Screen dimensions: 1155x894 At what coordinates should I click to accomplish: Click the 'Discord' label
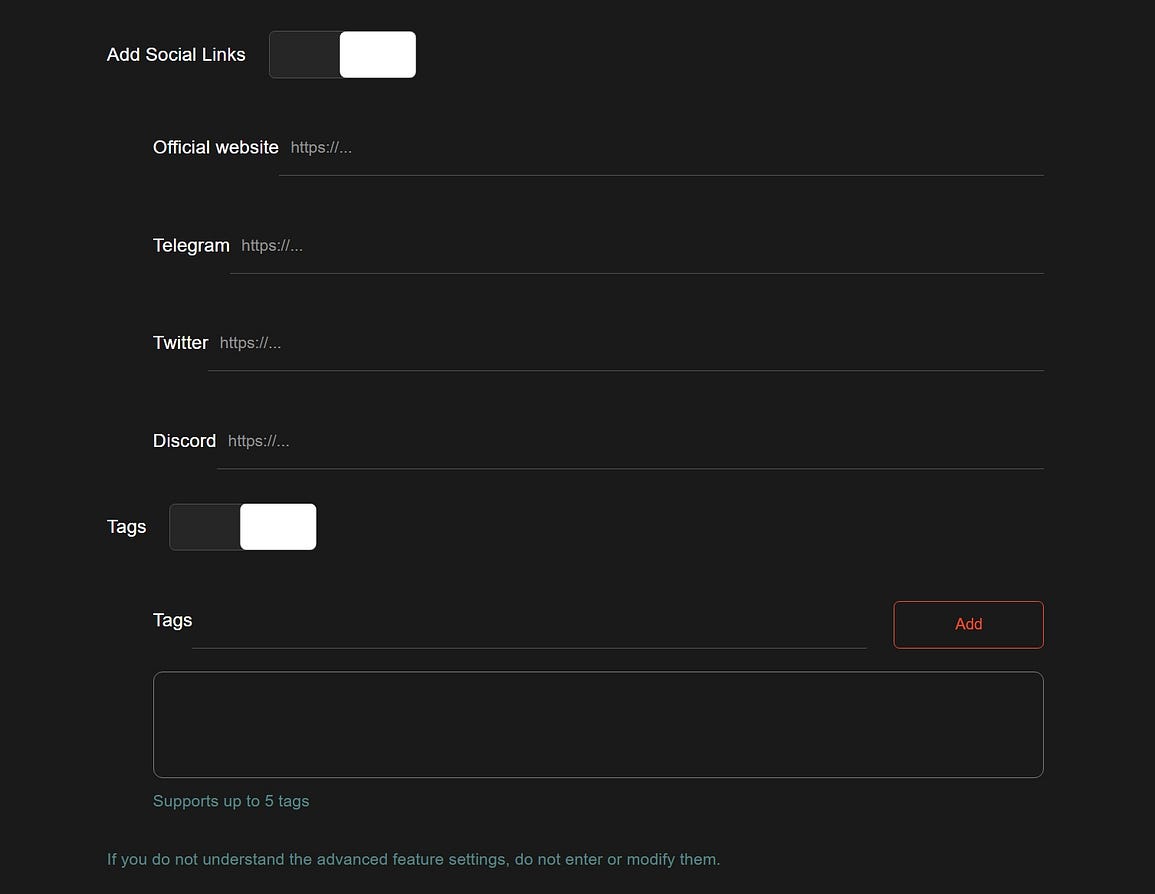pos(184,440)
